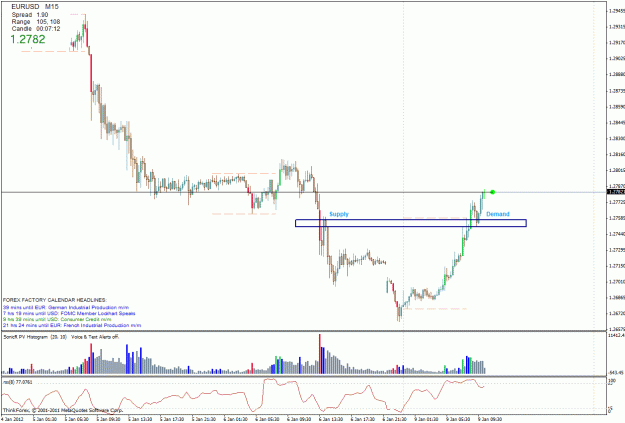The image size is (625, 423).
Task: Open the French Industrial Production headline
Action: (72, 325)
